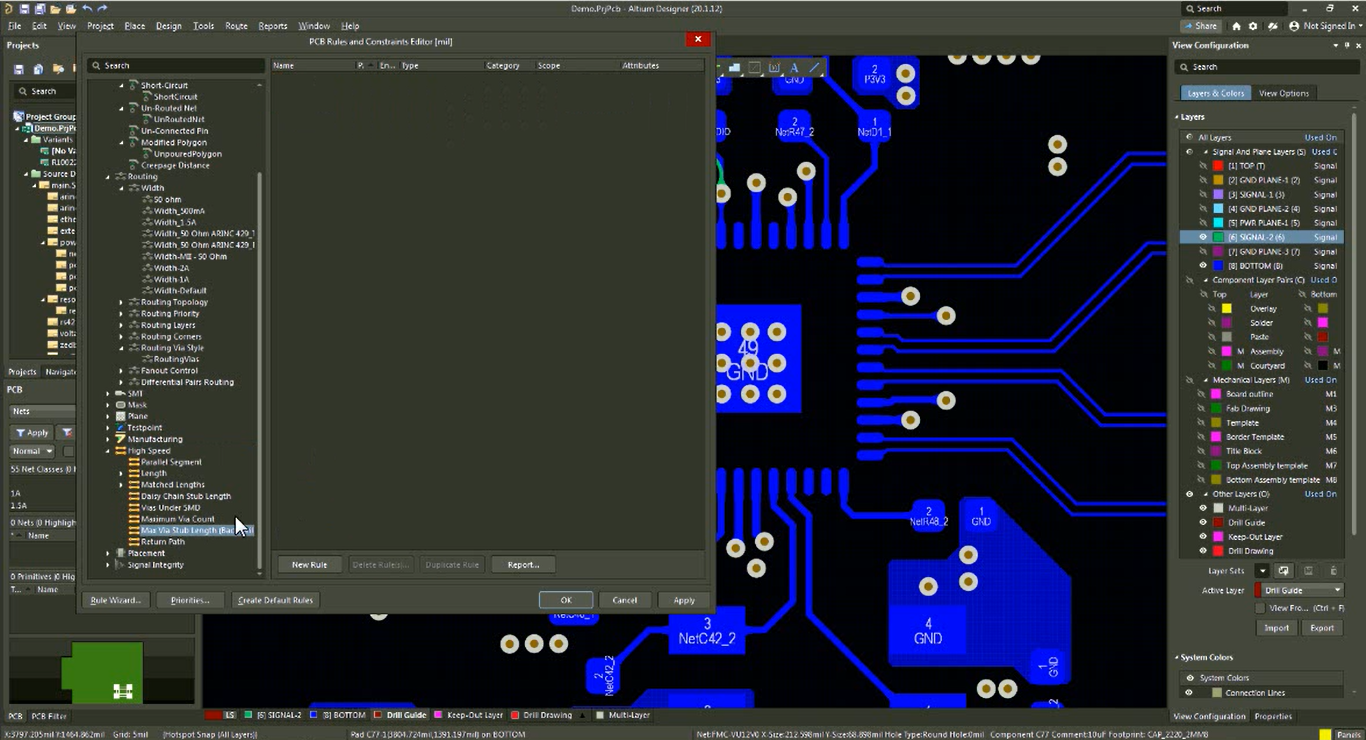Open the Layer Sets dropdown arrow
The image size is (1366, 740).
[1263, 571]
